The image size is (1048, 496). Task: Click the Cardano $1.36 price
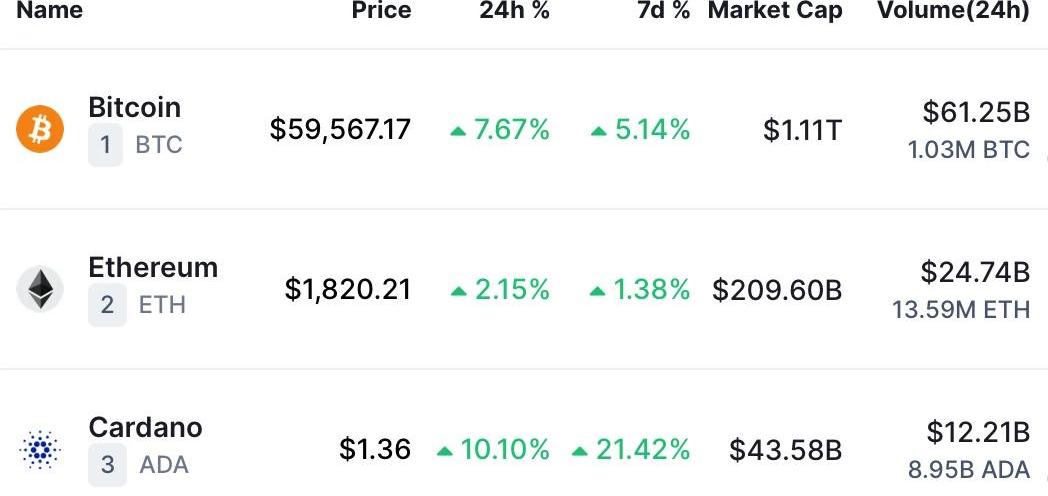(x=375, y=450)
